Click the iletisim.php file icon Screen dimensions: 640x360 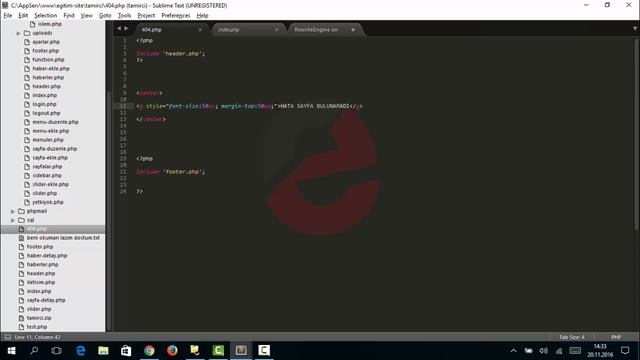click(21, 282)
